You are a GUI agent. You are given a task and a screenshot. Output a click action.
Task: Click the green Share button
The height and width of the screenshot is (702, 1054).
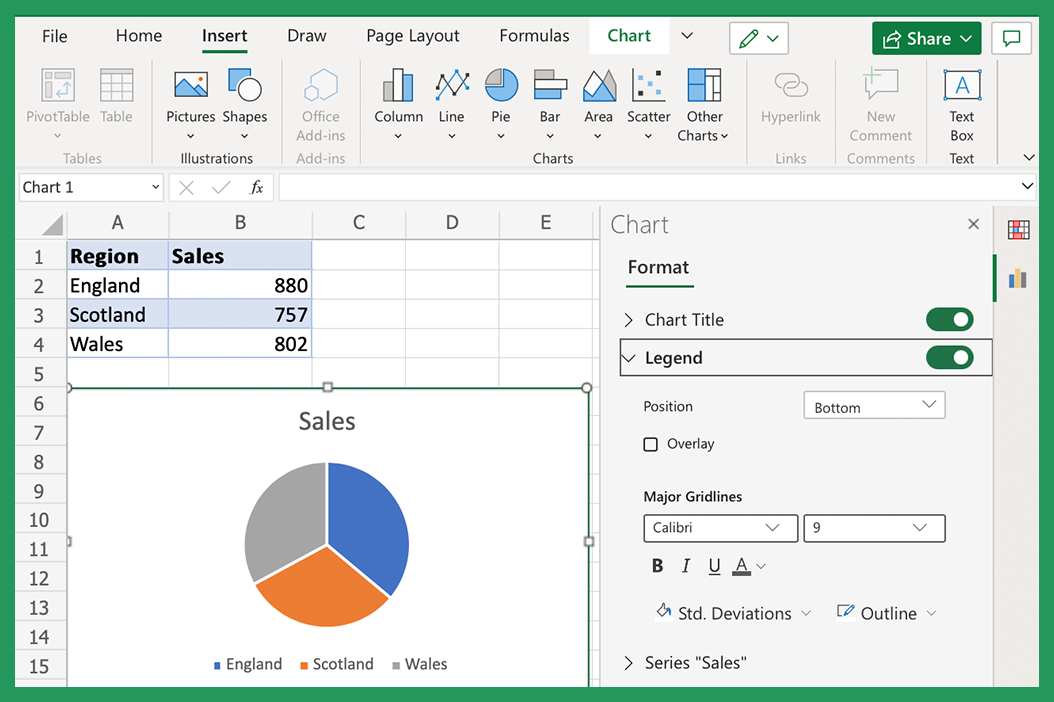point(926,37)
